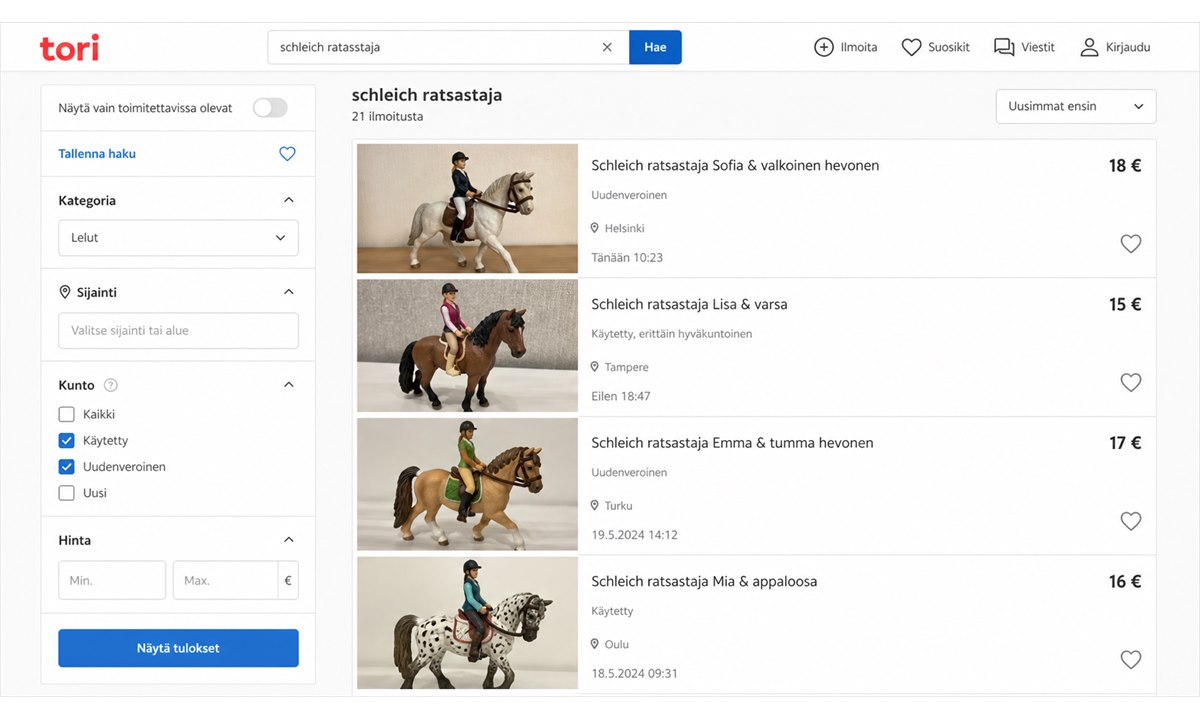Click the Kirjaudu header text

pos(1128,47)
